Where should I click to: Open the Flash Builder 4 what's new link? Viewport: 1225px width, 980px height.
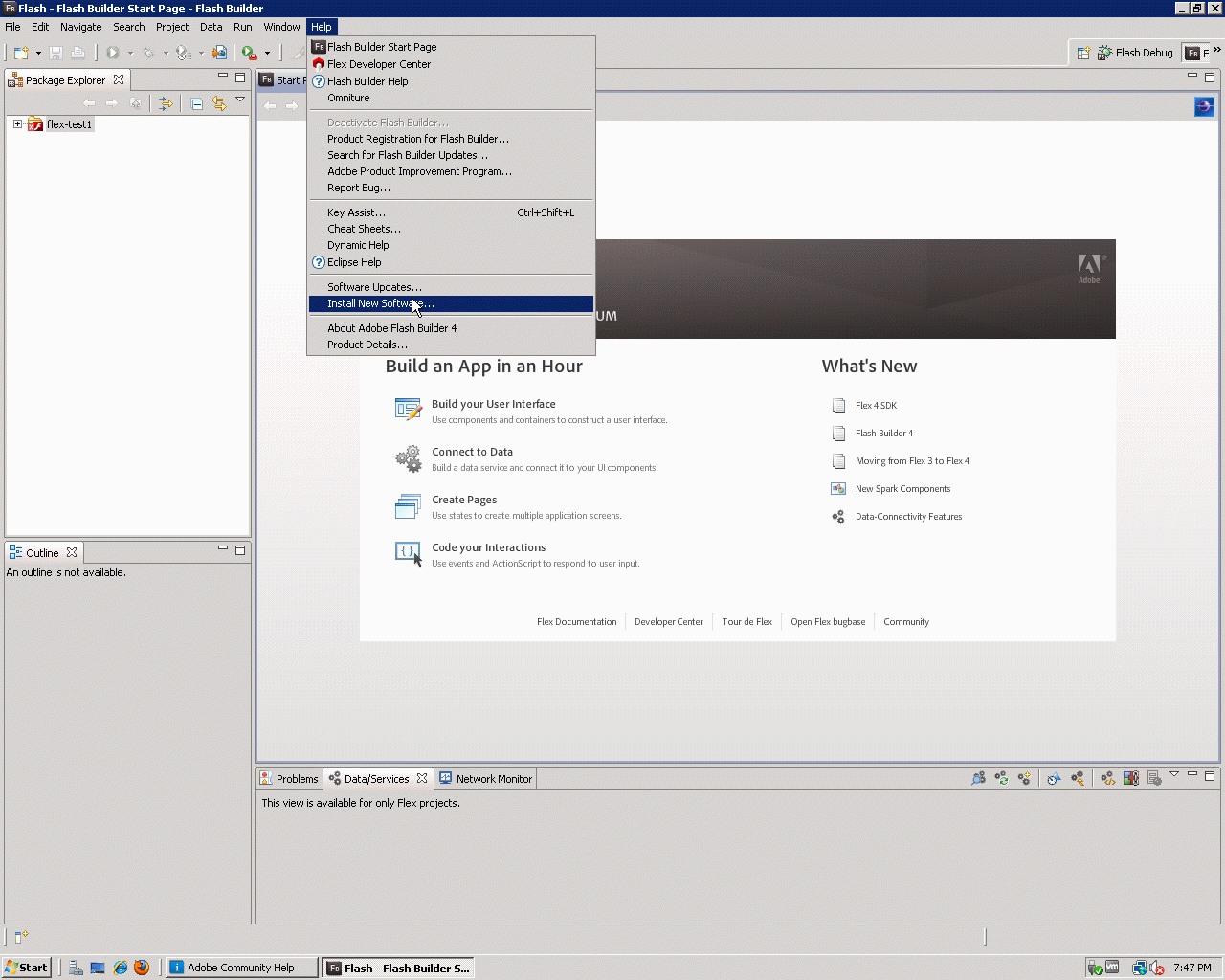coord(884,434)
